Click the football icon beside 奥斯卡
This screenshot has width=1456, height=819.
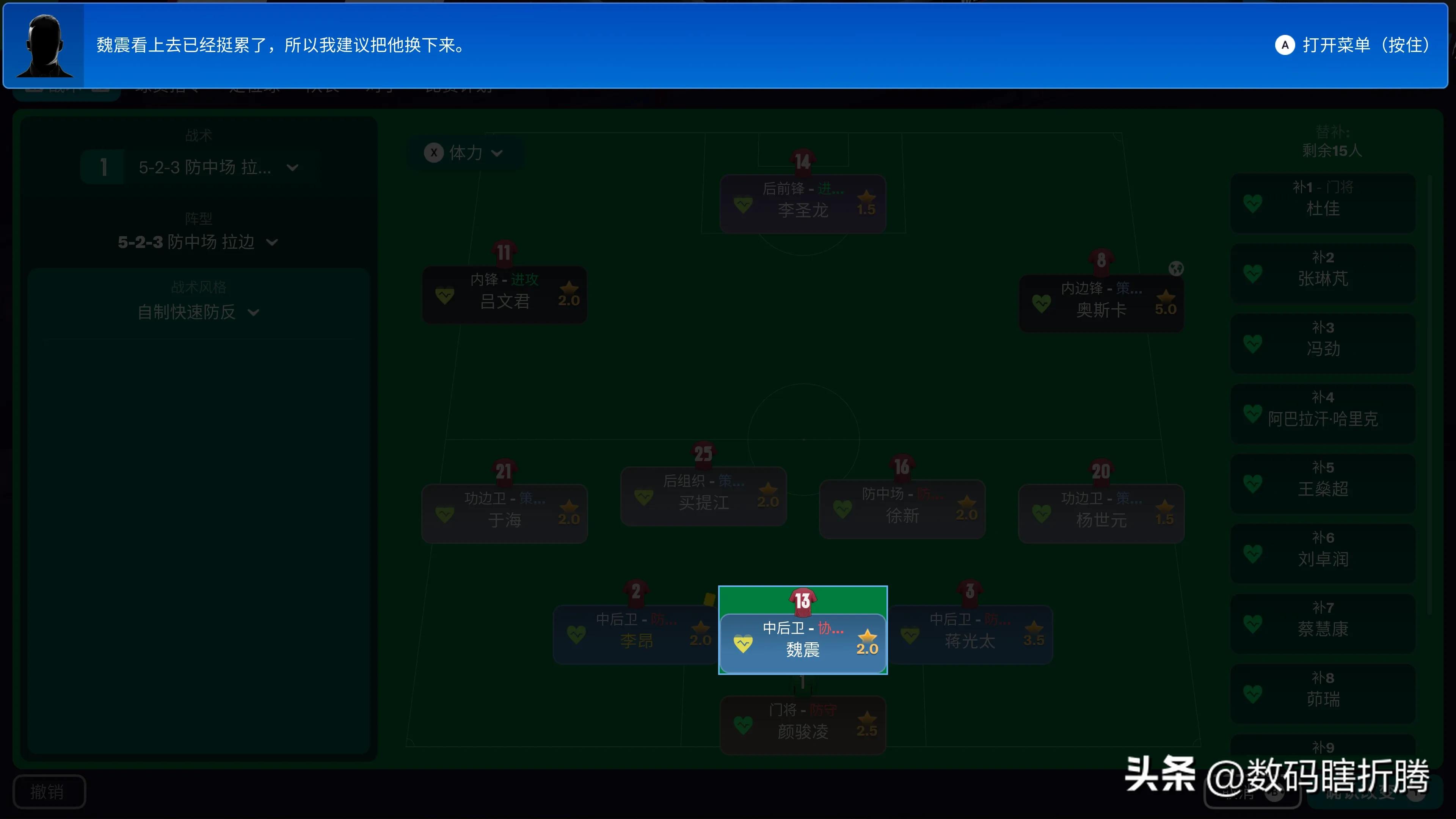point(1176,268)
